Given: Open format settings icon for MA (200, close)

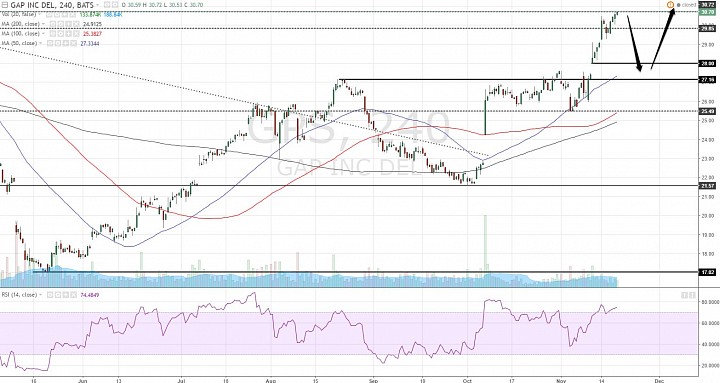Looking at the screenshot, I should [x=60, y=24].
